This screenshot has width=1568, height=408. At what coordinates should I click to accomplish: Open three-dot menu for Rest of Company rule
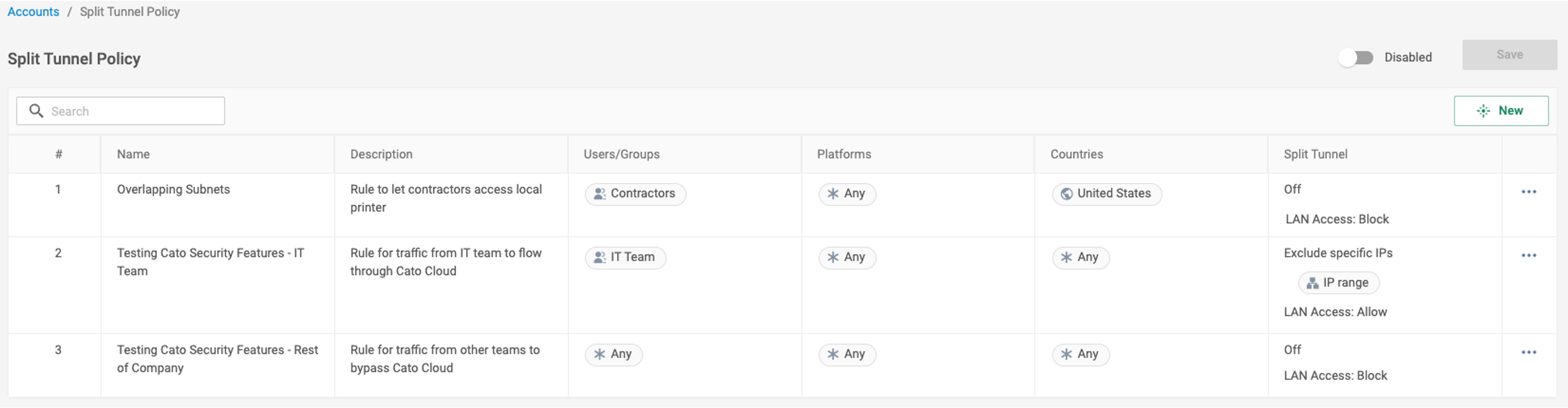pyautogui.click(x=1528, y=352)
